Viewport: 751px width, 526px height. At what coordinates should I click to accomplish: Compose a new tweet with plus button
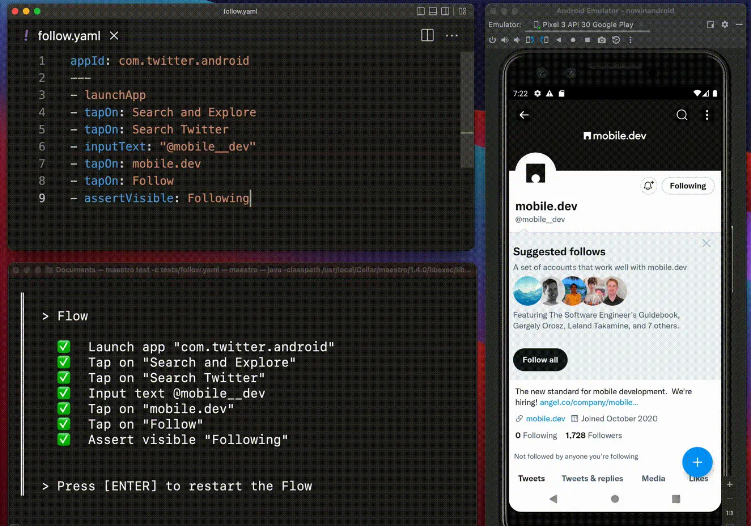tap(697, 462)
